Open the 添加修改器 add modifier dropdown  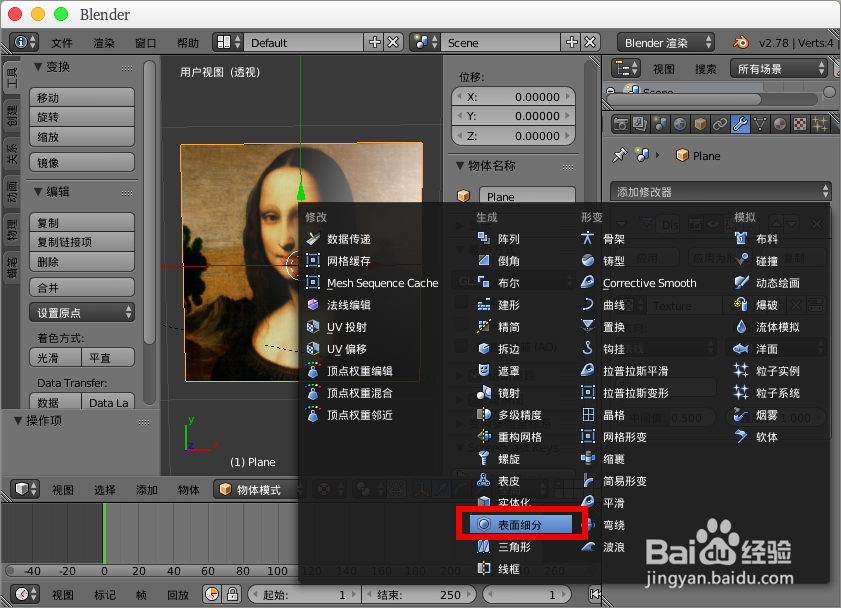coord(720,191)
